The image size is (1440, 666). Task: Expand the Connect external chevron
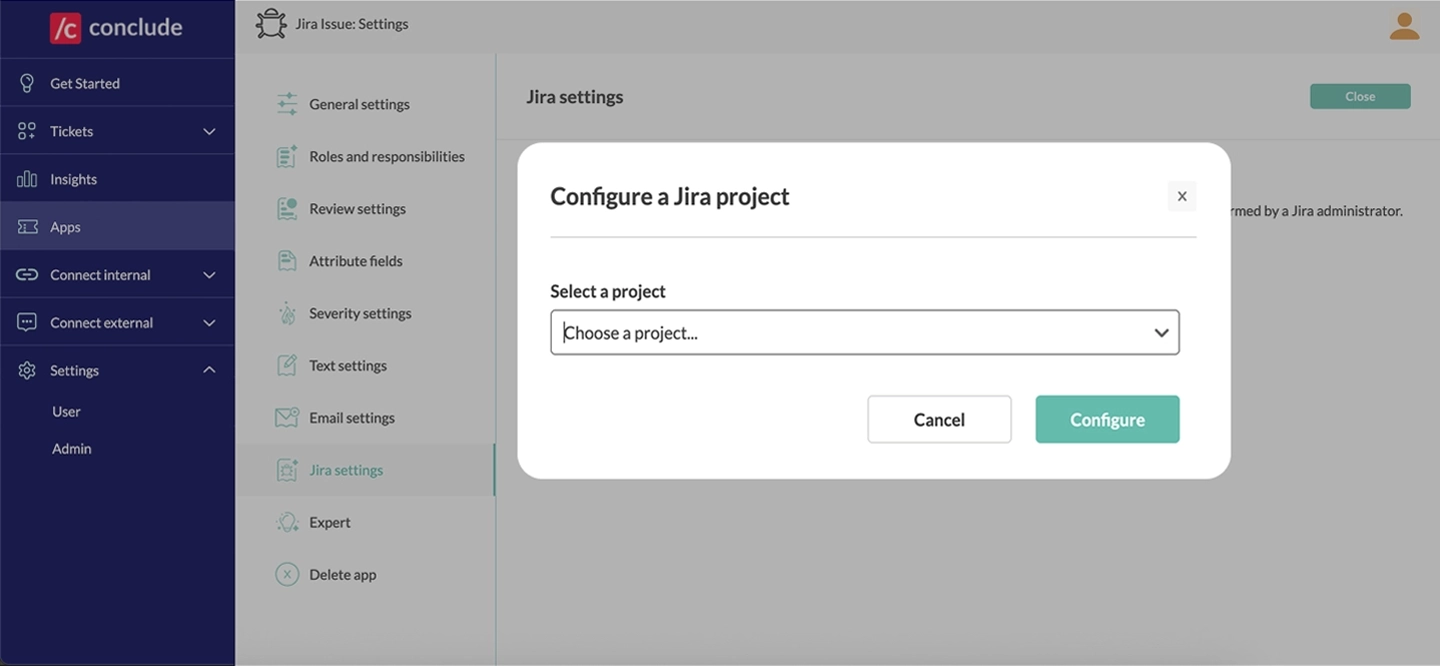click(209, 323)
